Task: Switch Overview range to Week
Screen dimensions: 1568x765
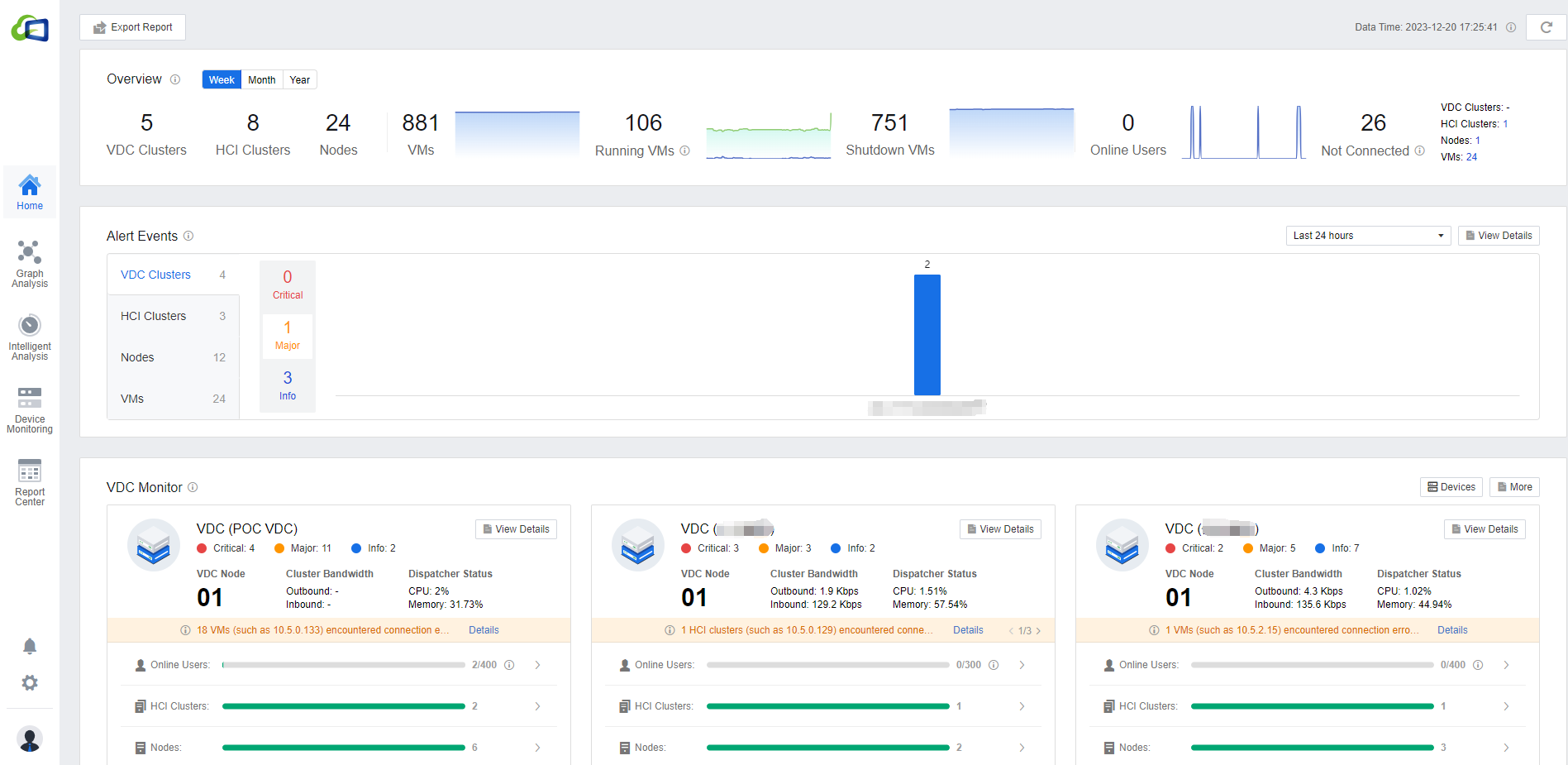Action: coord(222,80)
